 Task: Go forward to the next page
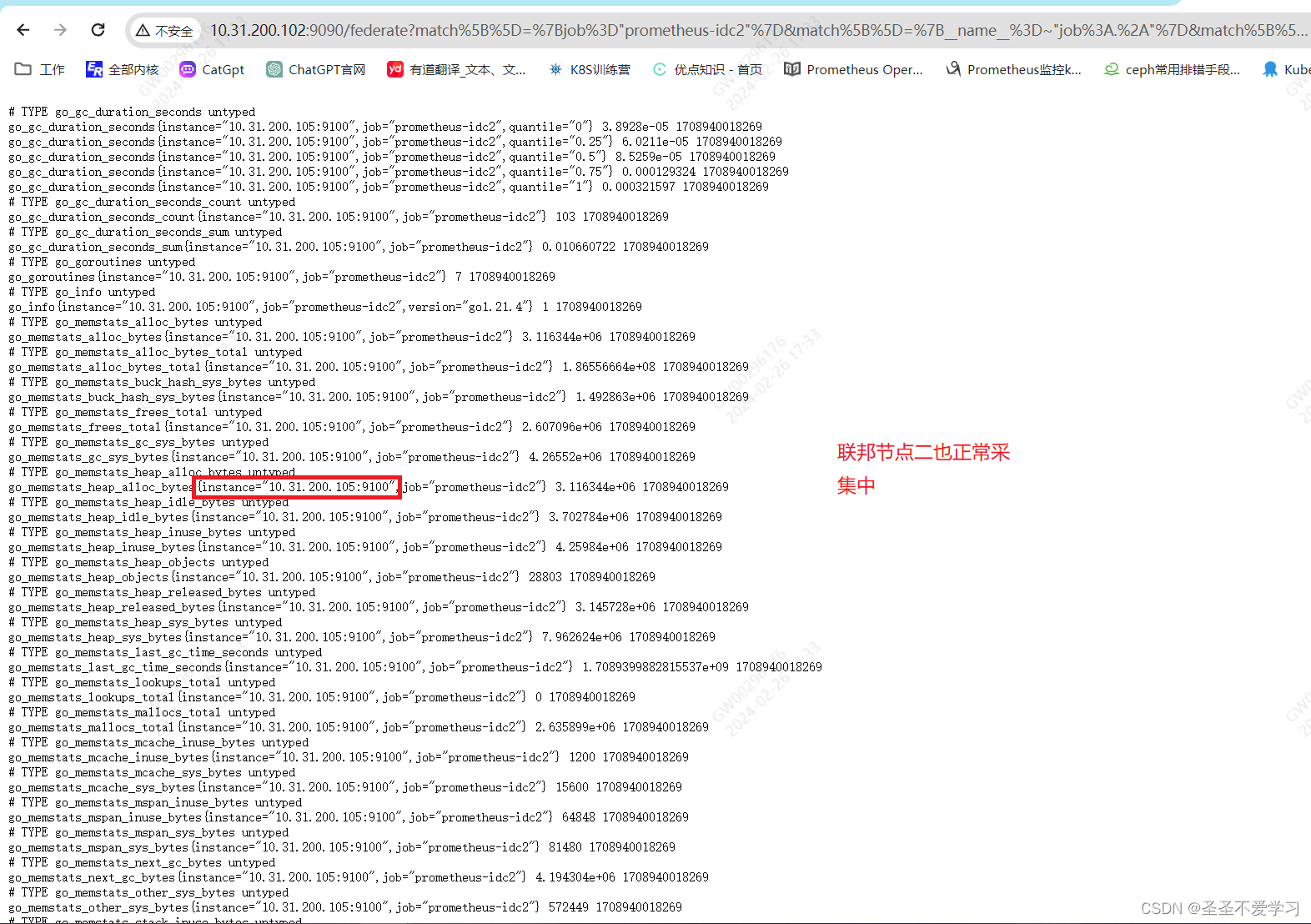coord(60,30)
